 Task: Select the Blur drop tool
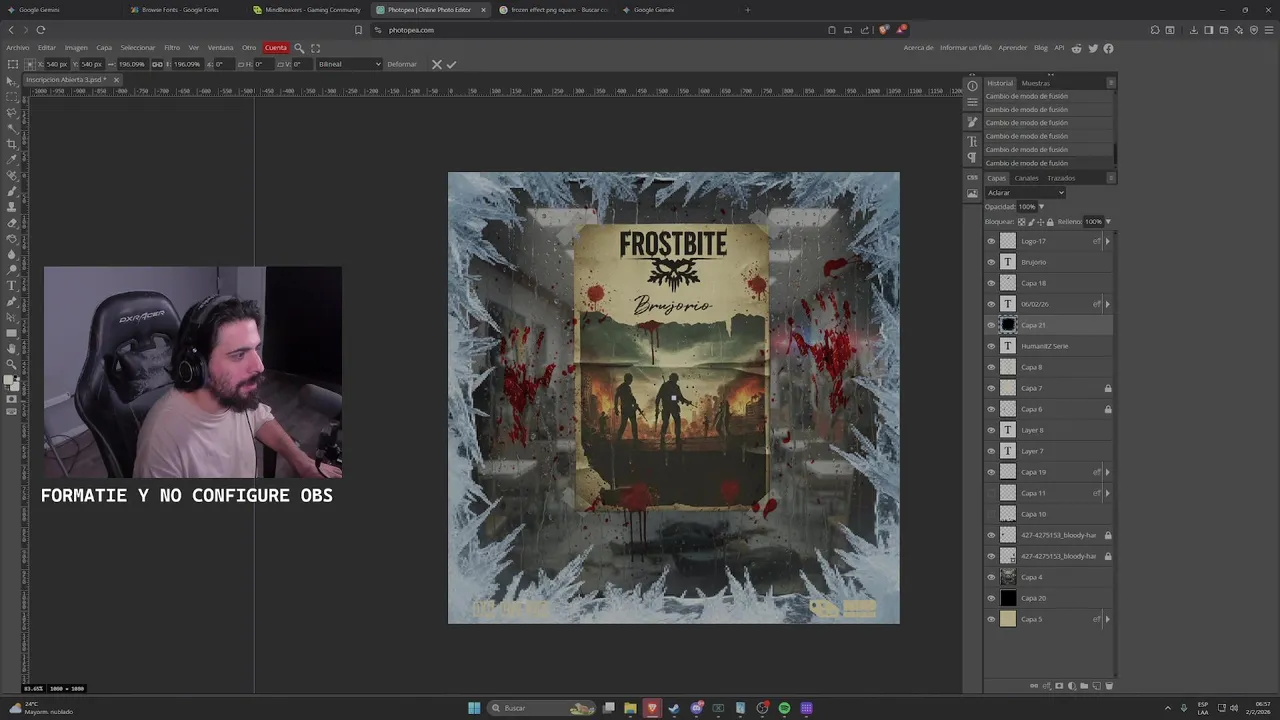point(12,254)
